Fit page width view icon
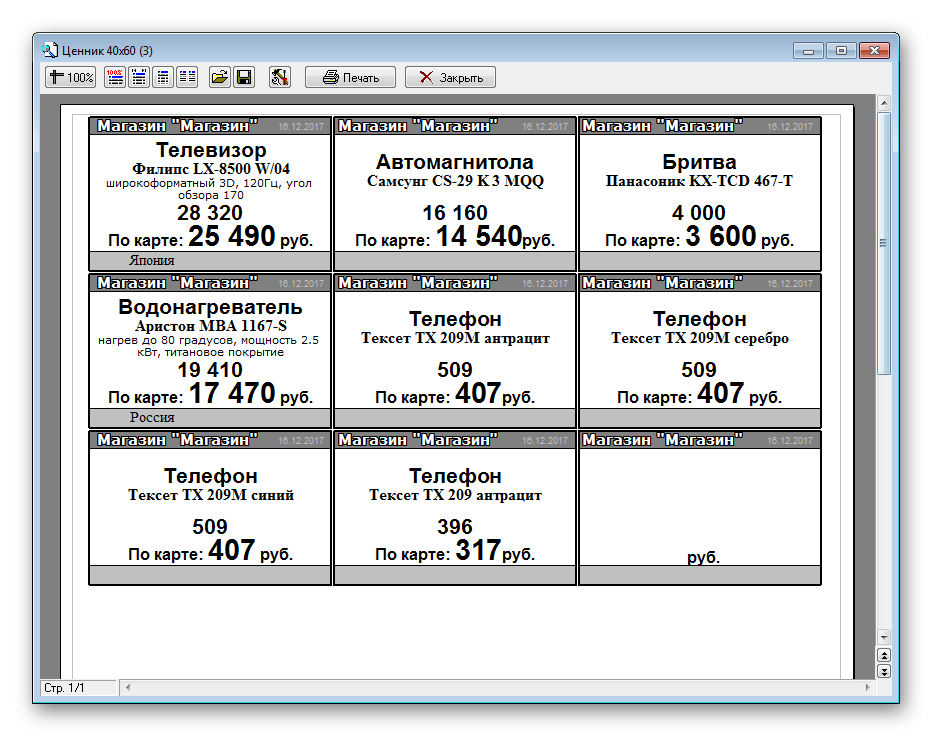 coord(139,77)
